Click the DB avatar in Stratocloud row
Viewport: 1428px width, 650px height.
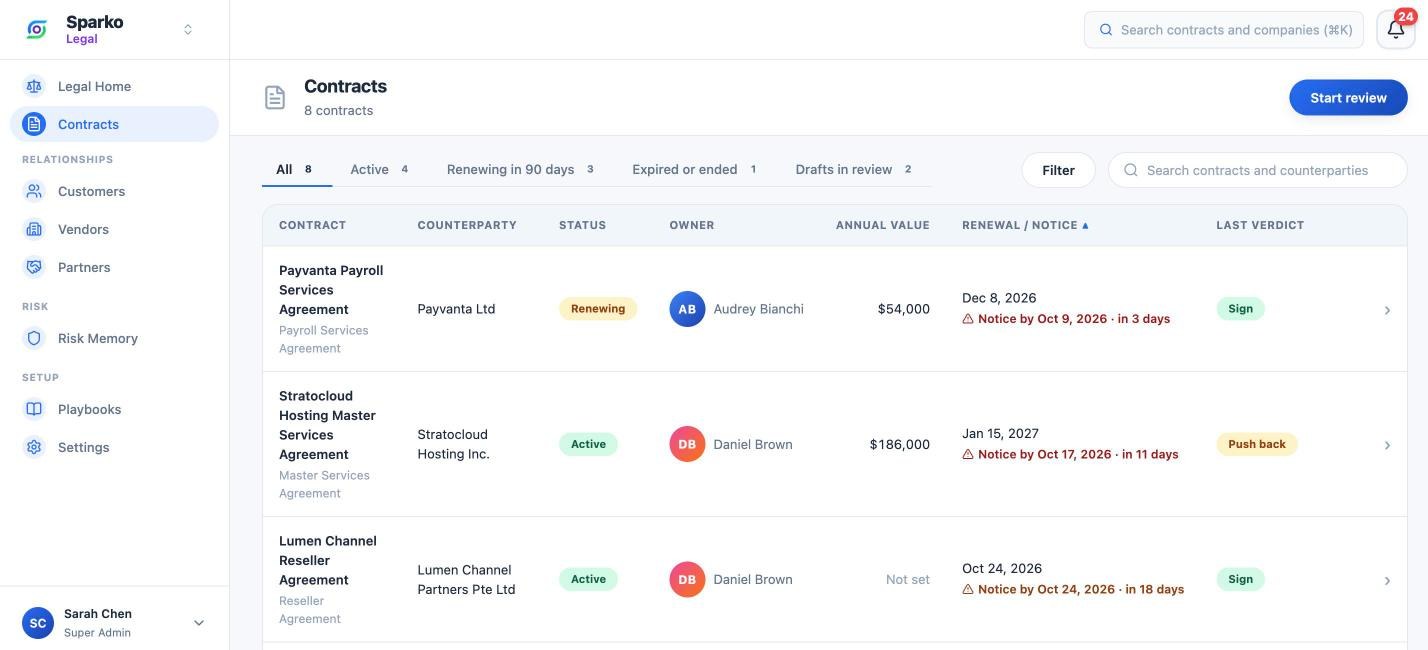687,444
